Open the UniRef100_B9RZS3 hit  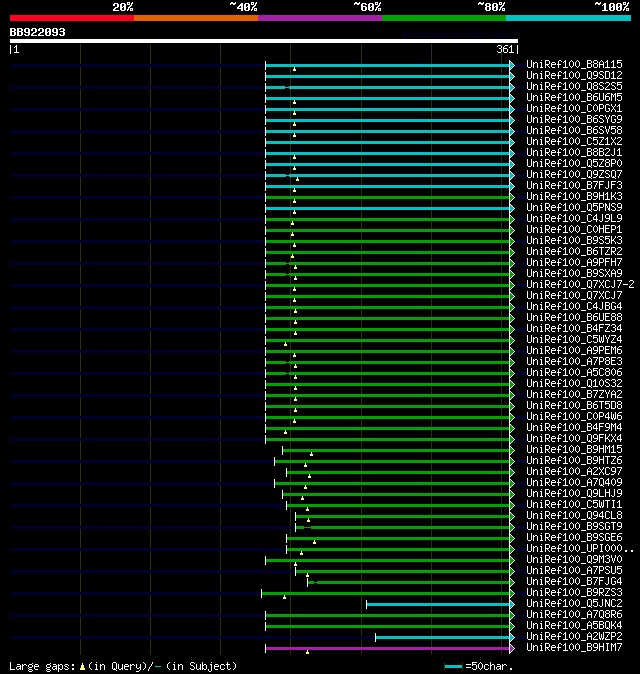[574, 593]
